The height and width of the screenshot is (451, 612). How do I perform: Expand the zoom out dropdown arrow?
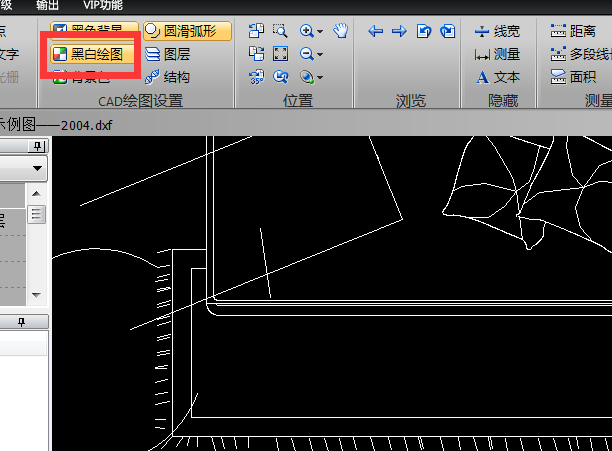pyautogui.click(x=320, y=55)
